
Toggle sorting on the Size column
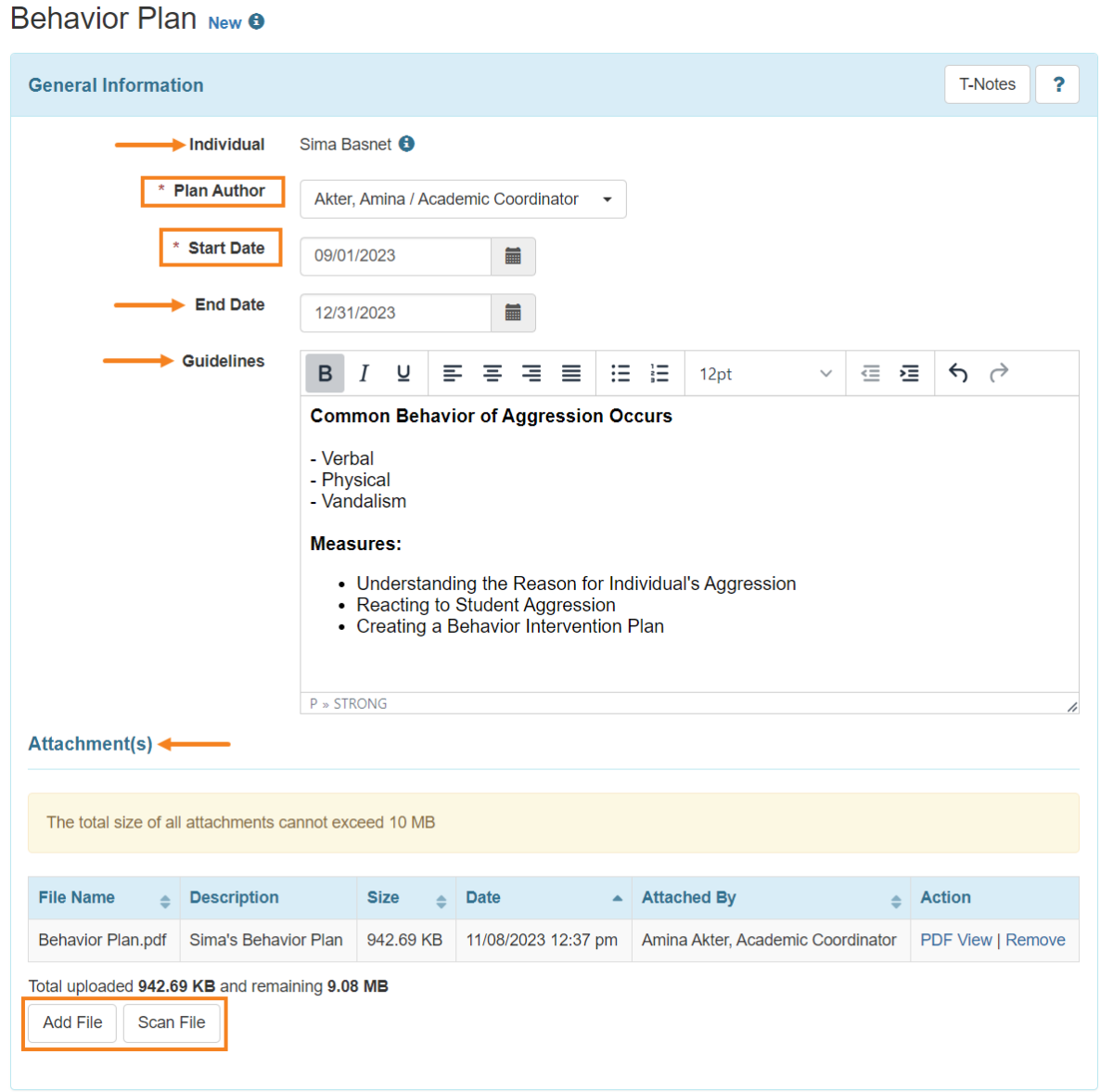point(441,898)
